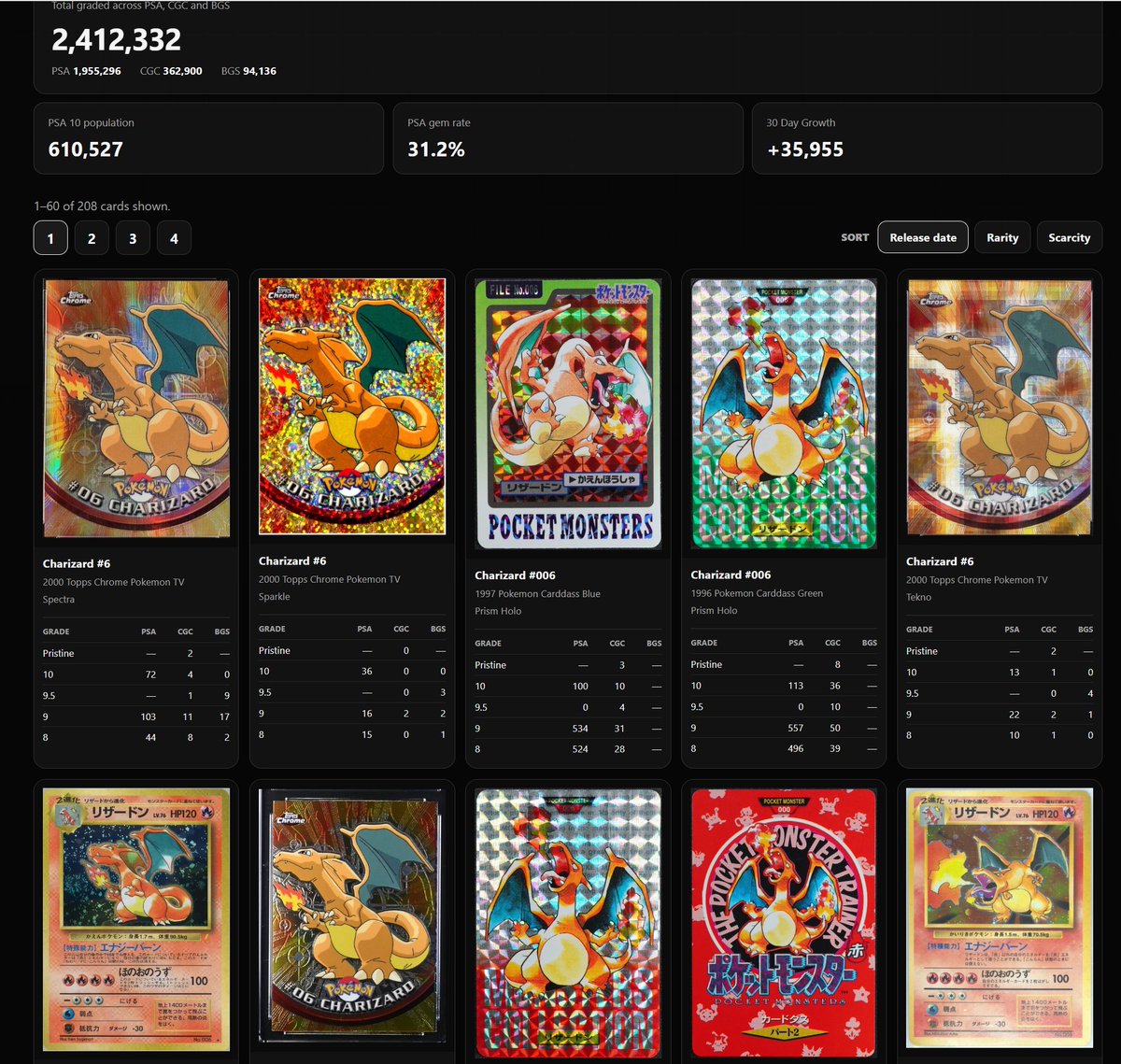Open the Charizard #6 Tekno title
Screen dimensions: 1121x1064
(940, 561)
